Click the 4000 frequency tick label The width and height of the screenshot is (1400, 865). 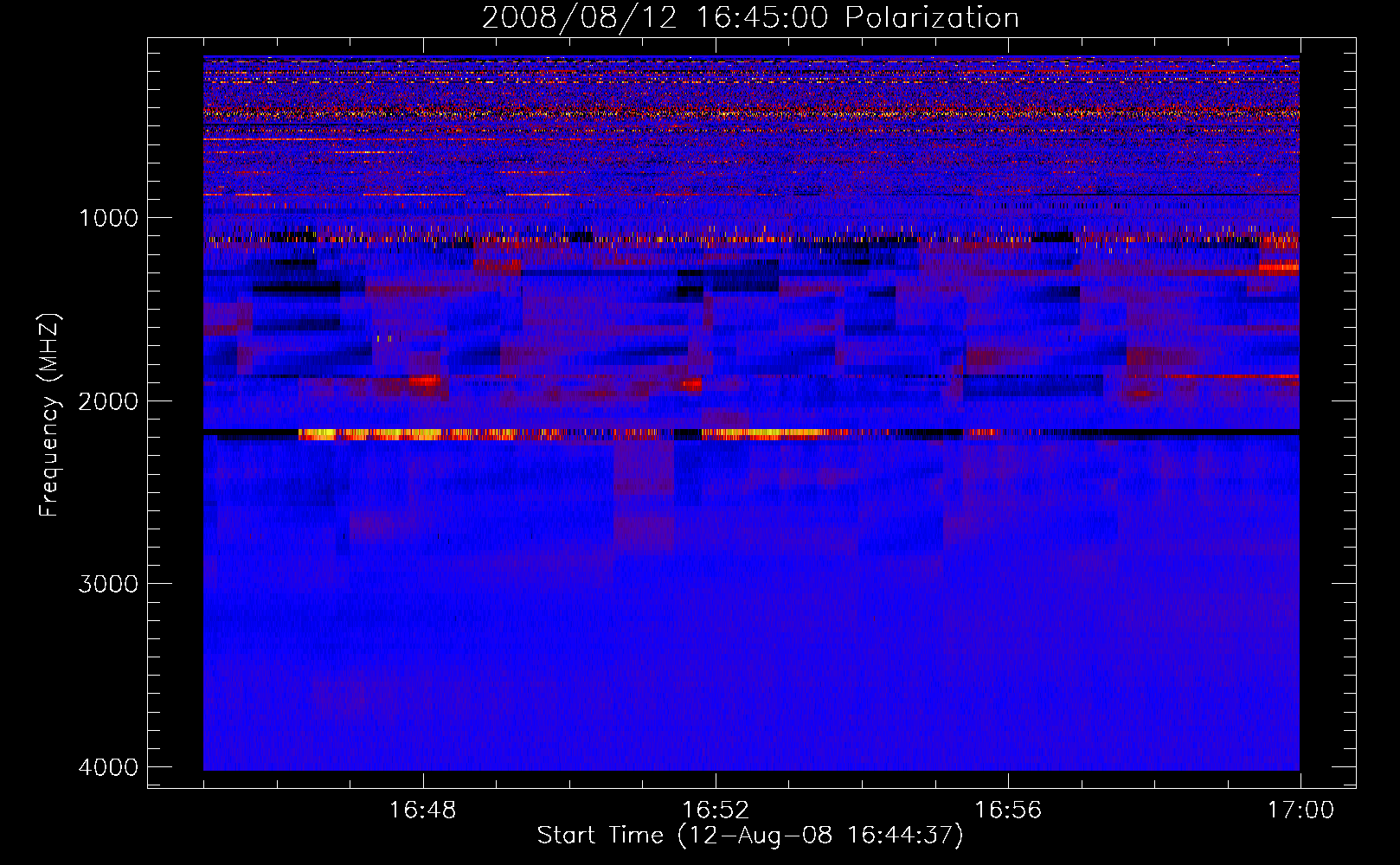click(108, 767)
